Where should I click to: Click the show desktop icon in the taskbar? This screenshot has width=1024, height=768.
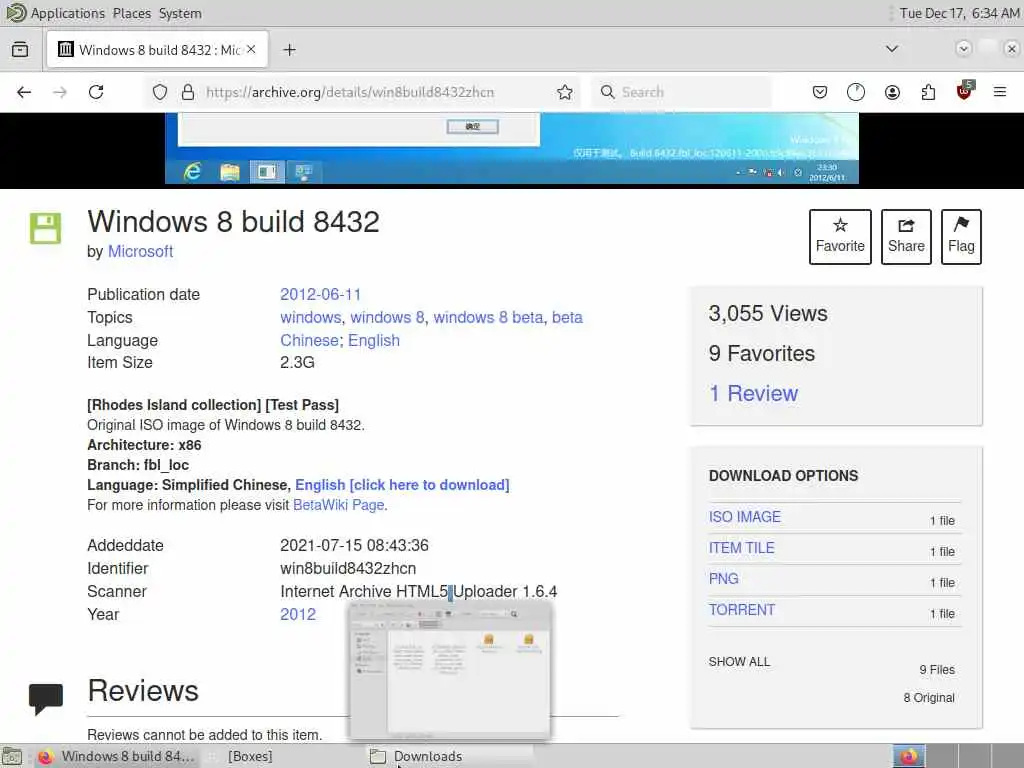coord(12,756)
